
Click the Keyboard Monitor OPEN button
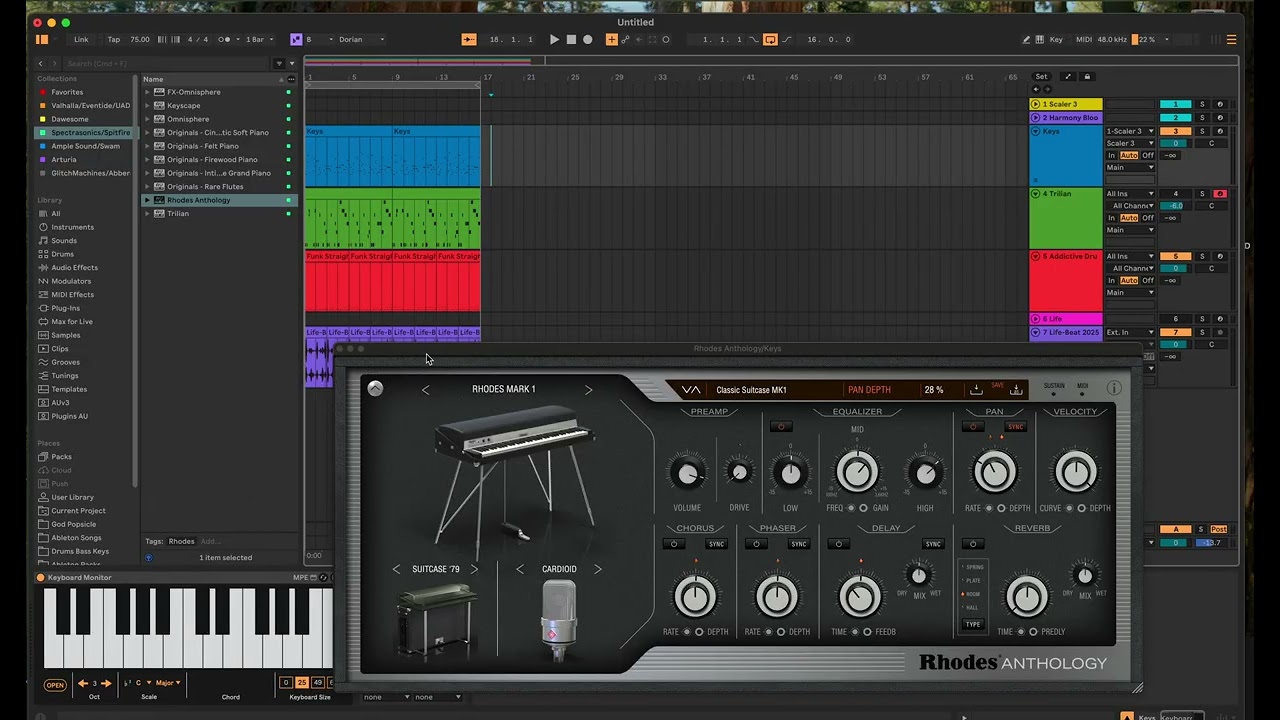[x=55, y=685]
